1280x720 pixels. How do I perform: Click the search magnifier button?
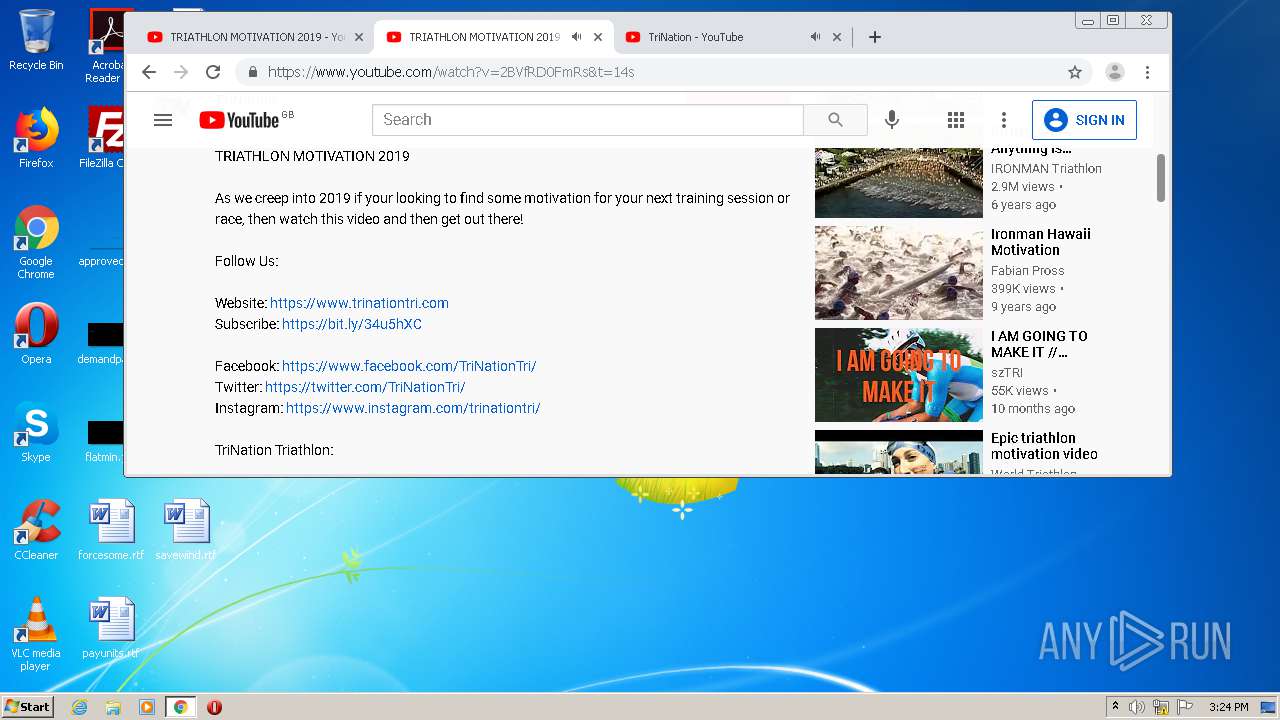tap(835, 120)
